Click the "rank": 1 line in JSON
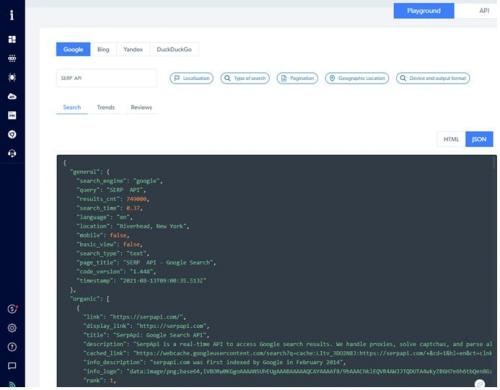Image resolution: width=500 pixels, height=390 pixels. click(100, 380)
